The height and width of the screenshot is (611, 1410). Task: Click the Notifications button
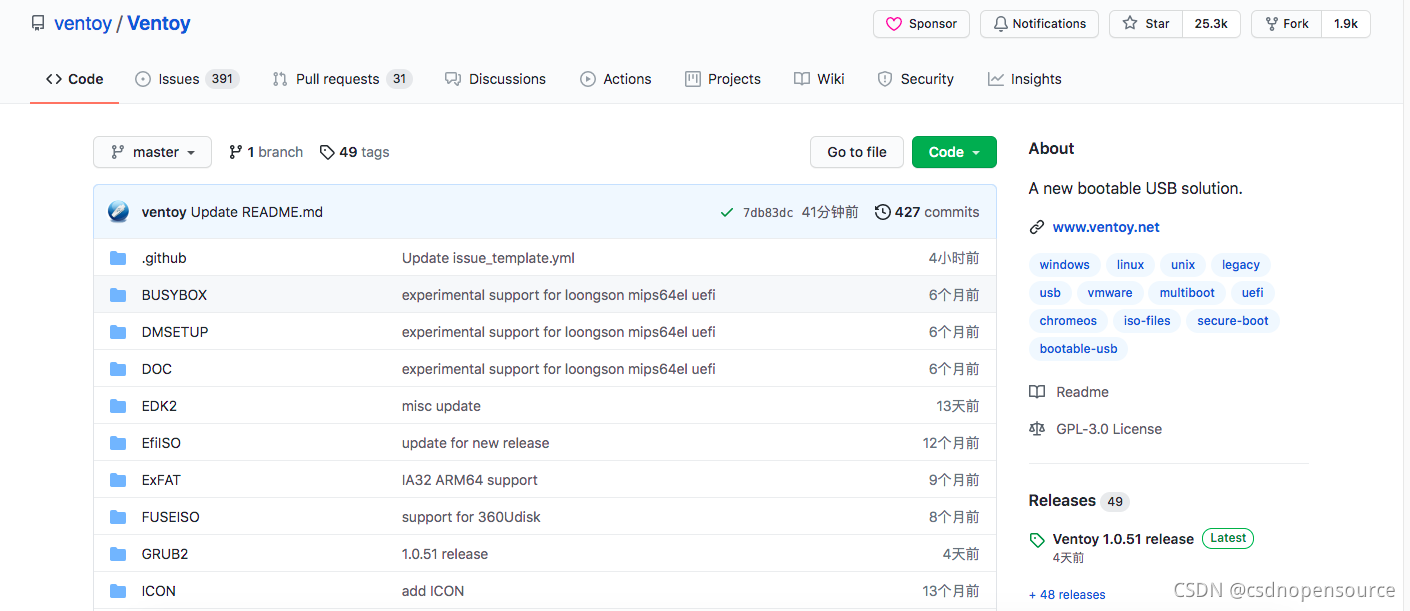1039,24
